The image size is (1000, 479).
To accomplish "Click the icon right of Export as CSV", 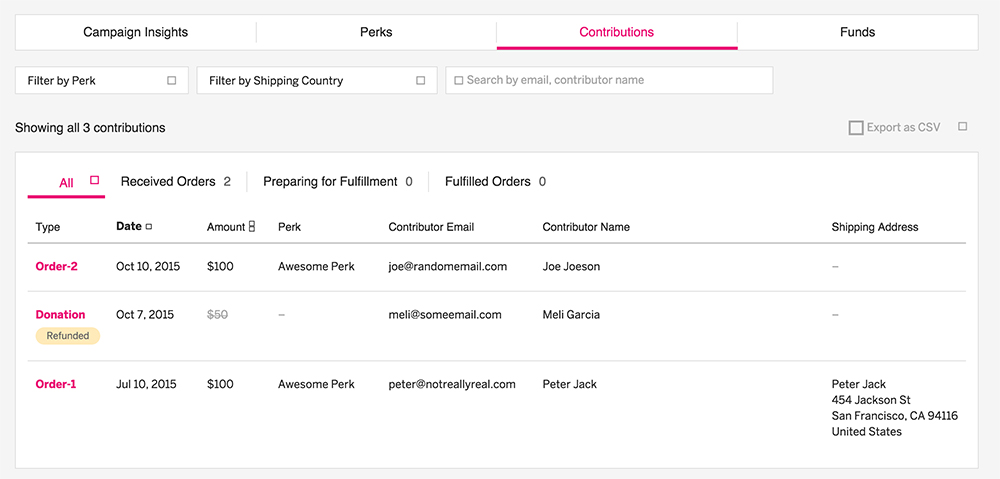I will pos(963,126).
